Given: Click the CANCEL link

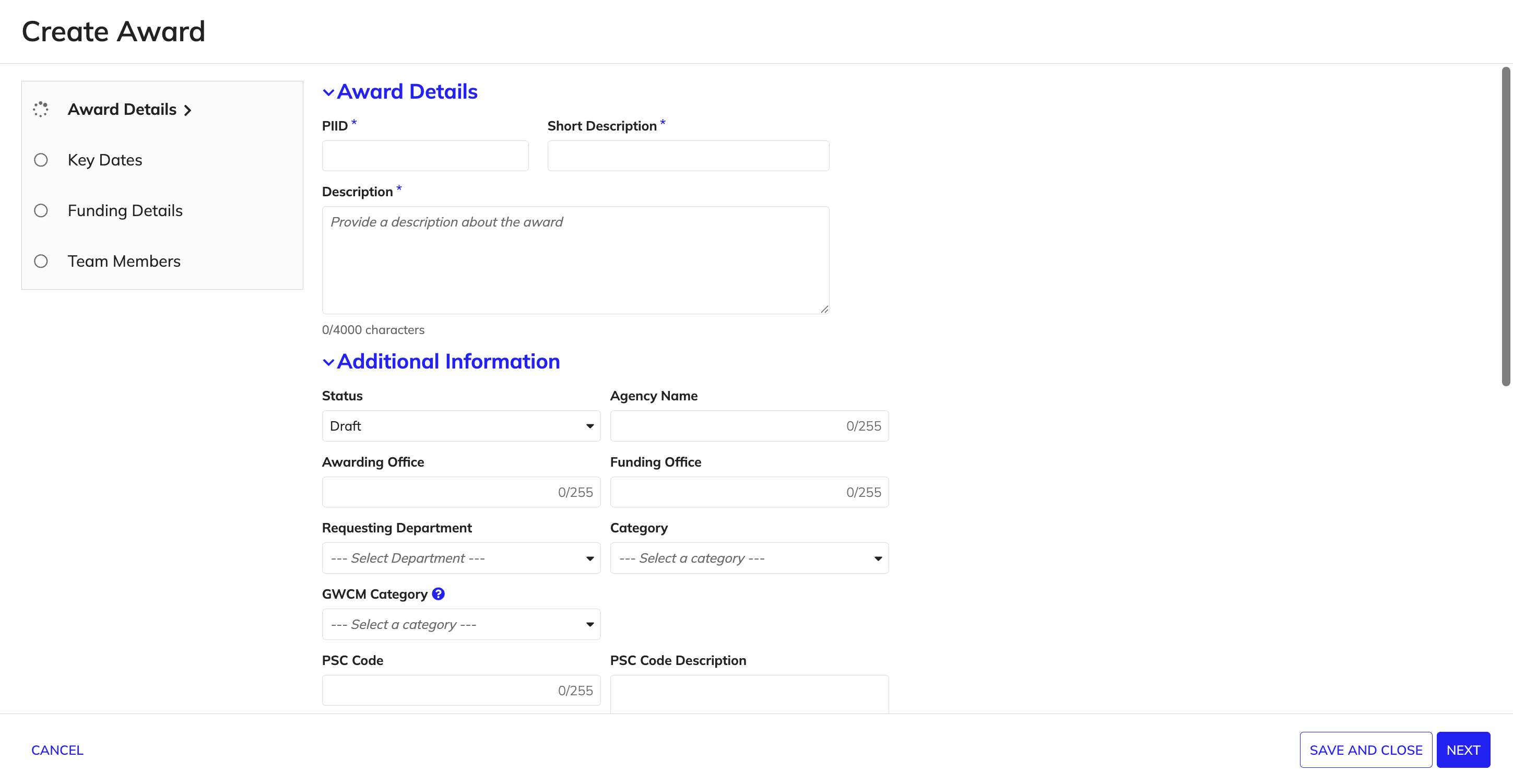Looking at the screenshot, I should (x=57, y=750).
